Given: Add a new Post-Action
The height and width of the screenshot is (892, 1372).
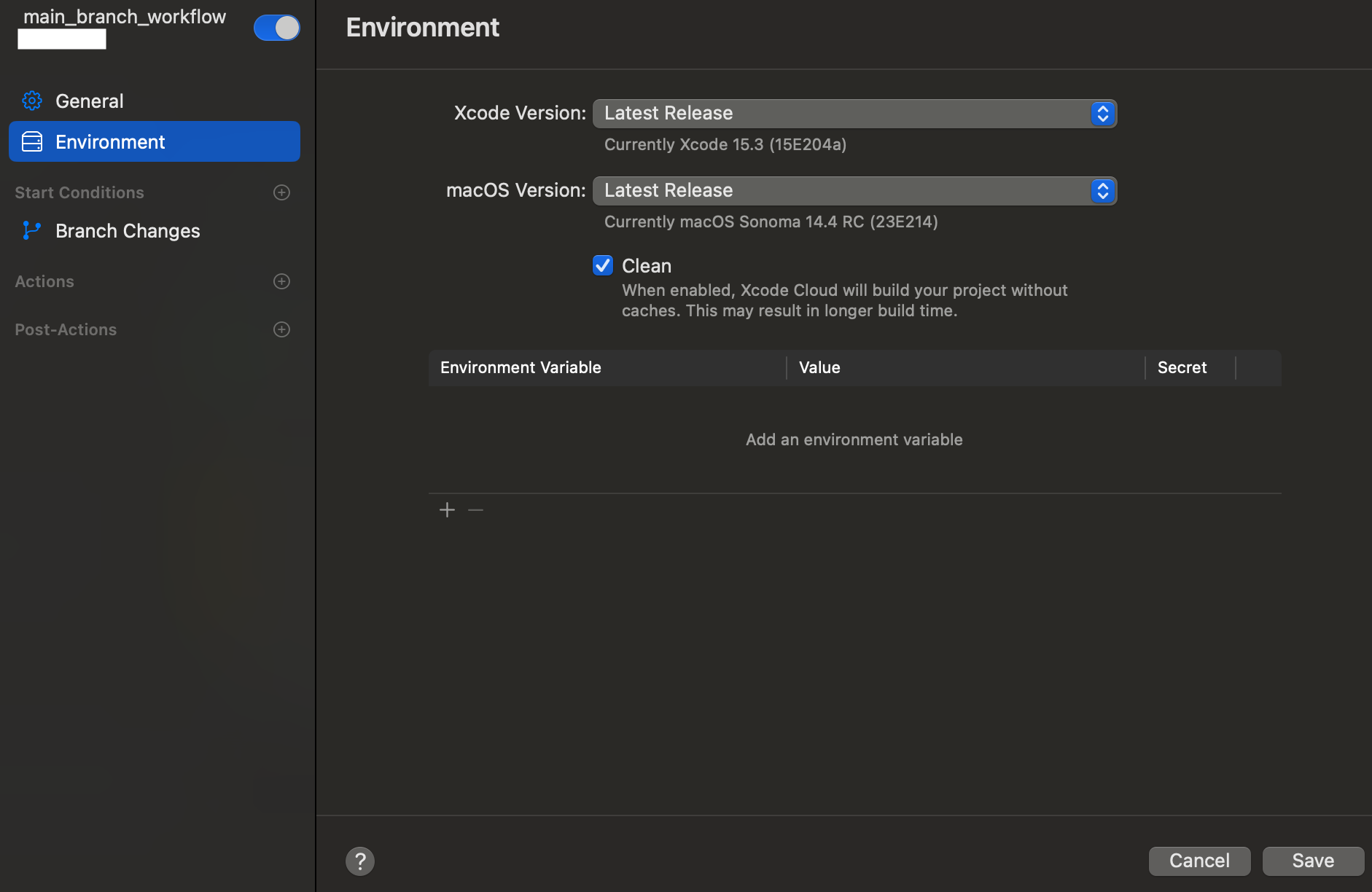Looking at the screenshot, I should [281, 329].
